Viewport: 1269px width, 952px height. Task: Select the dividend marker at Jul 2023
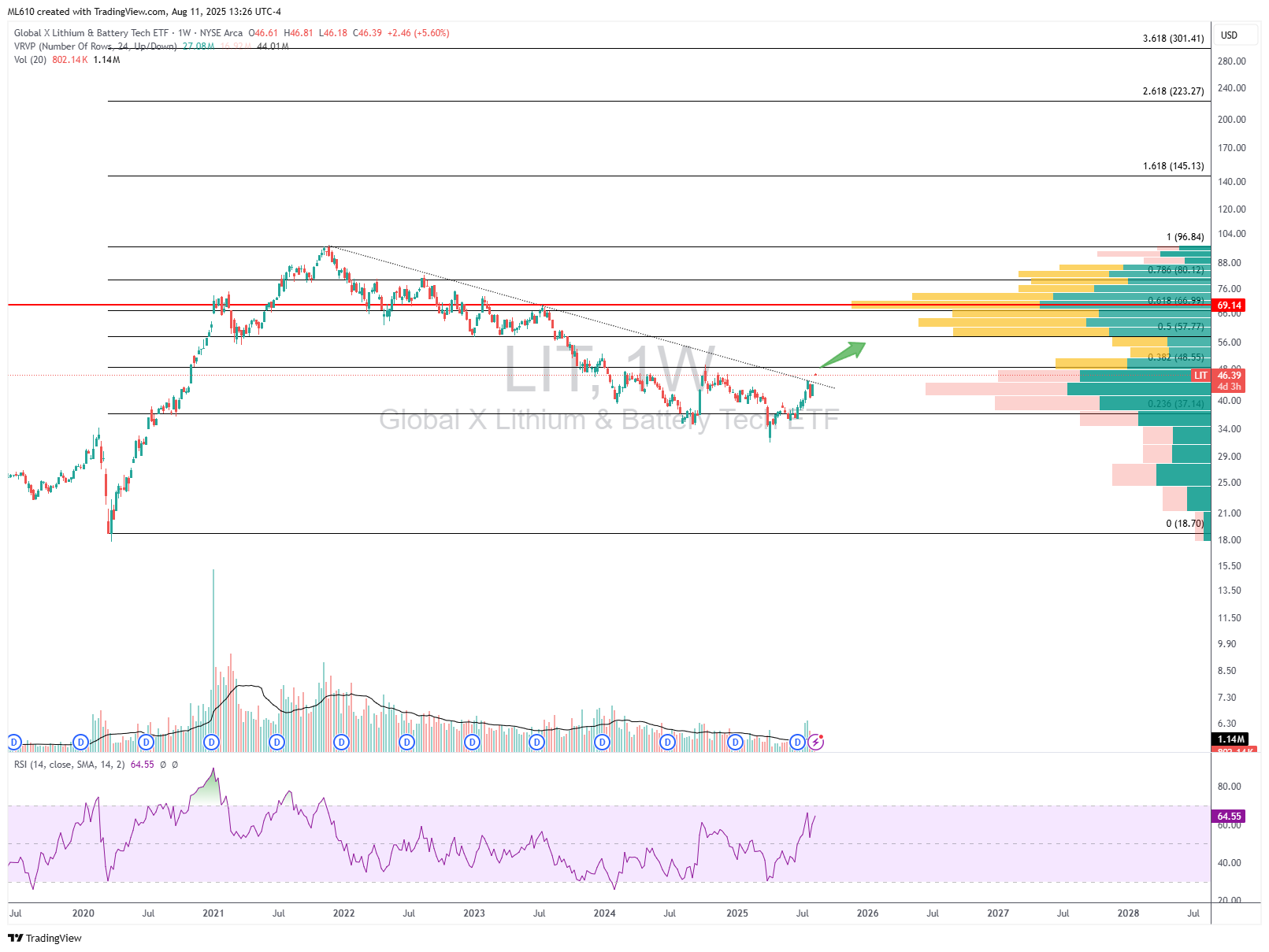[536, 742]
